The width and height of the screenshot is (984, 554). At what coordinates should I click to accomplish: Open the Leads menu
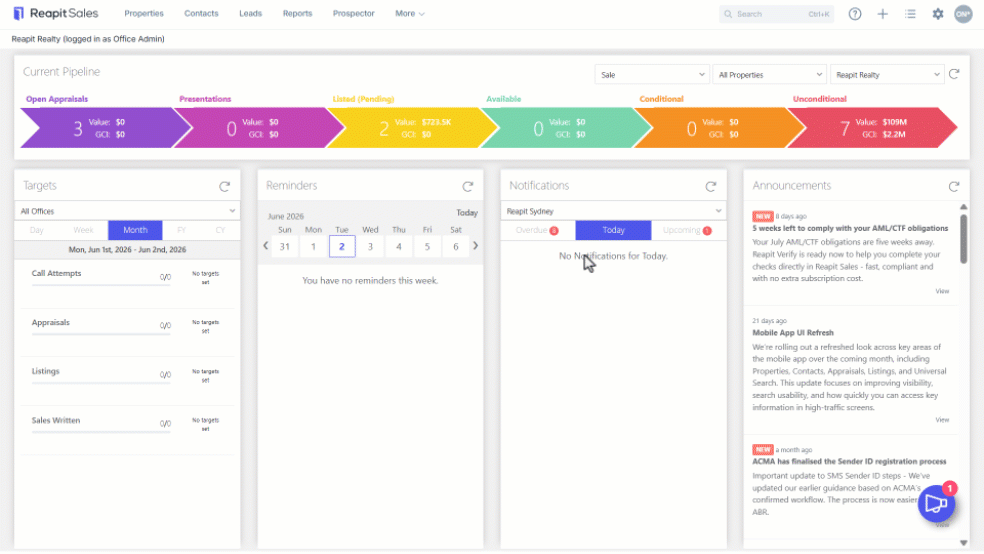[x=250, y=13]
